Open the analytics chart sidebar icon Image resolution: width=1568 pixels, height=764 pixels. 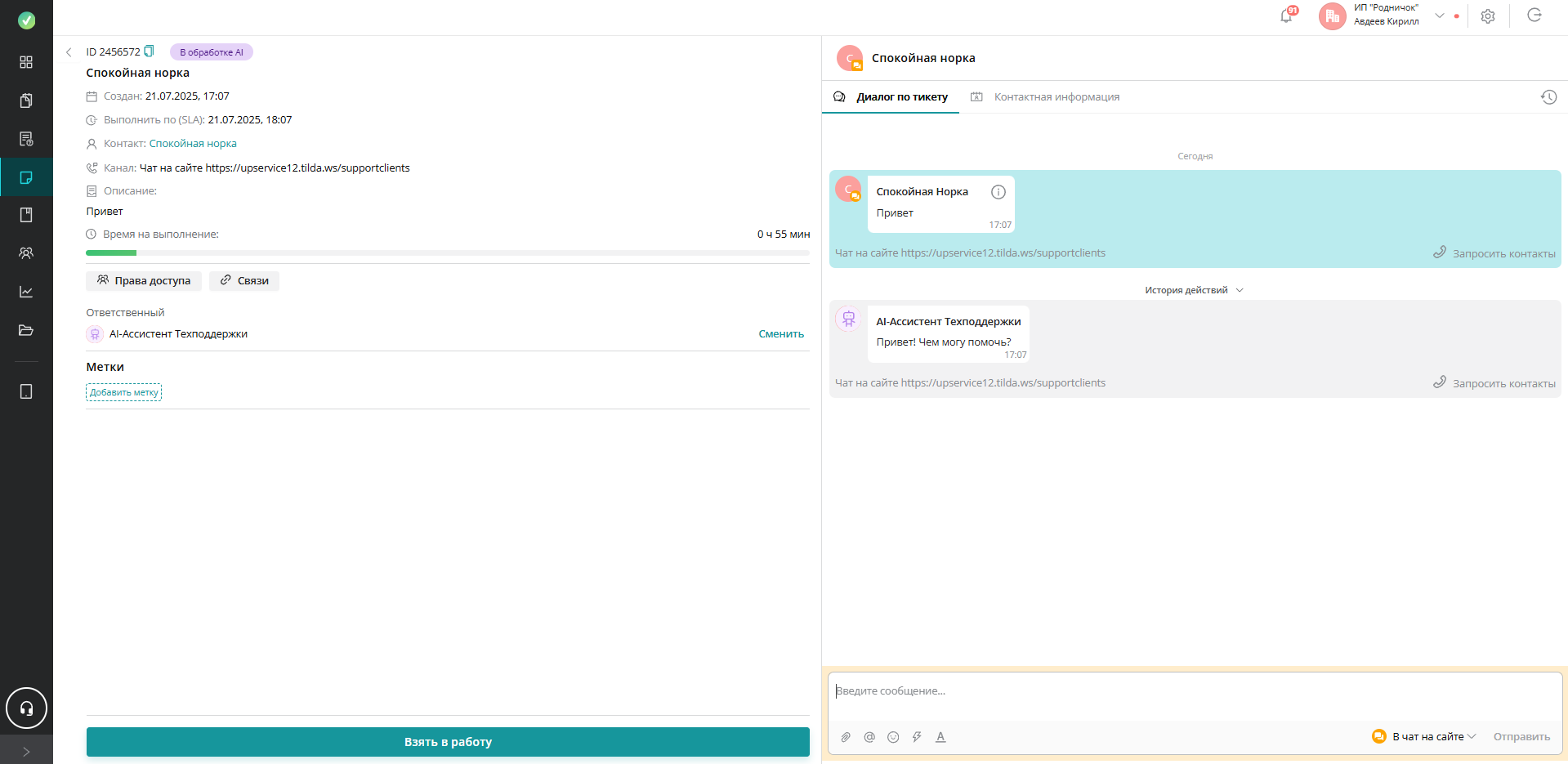click(x=26, y=292)
